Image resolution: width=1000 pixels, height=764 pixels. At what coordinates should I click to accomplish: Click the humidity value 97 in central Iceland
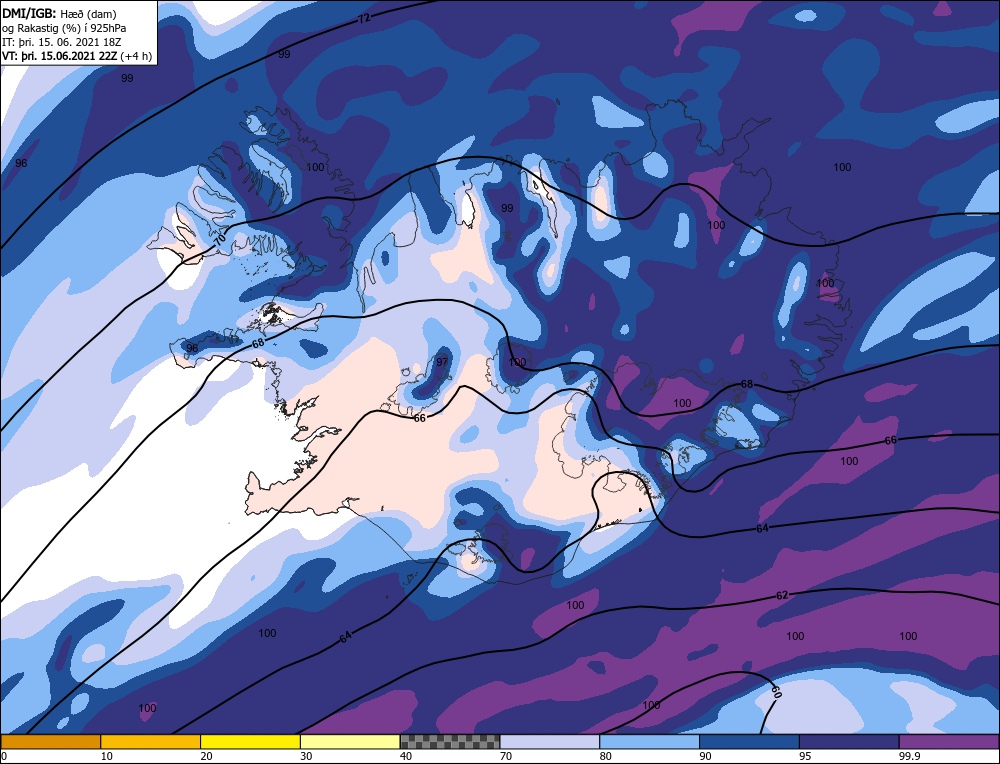[x=442, y=362]
